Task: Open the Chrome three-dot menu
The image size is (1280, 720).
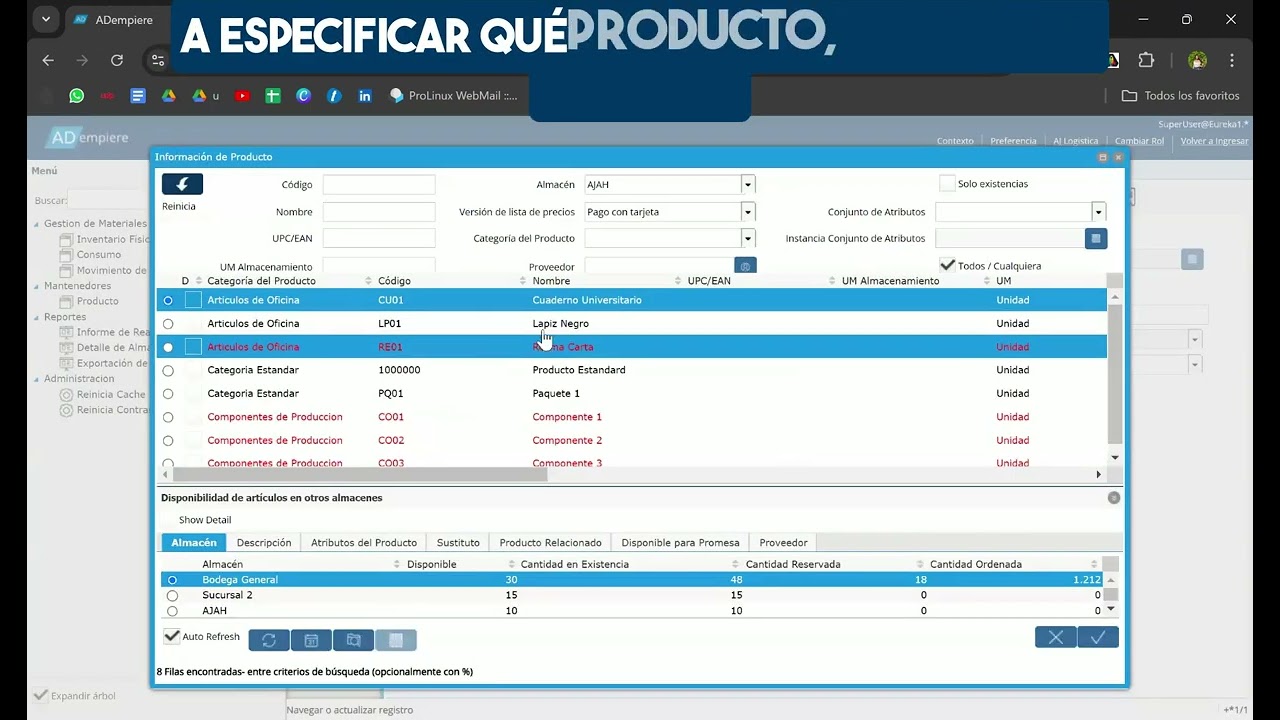Action: click(1234, 60)
